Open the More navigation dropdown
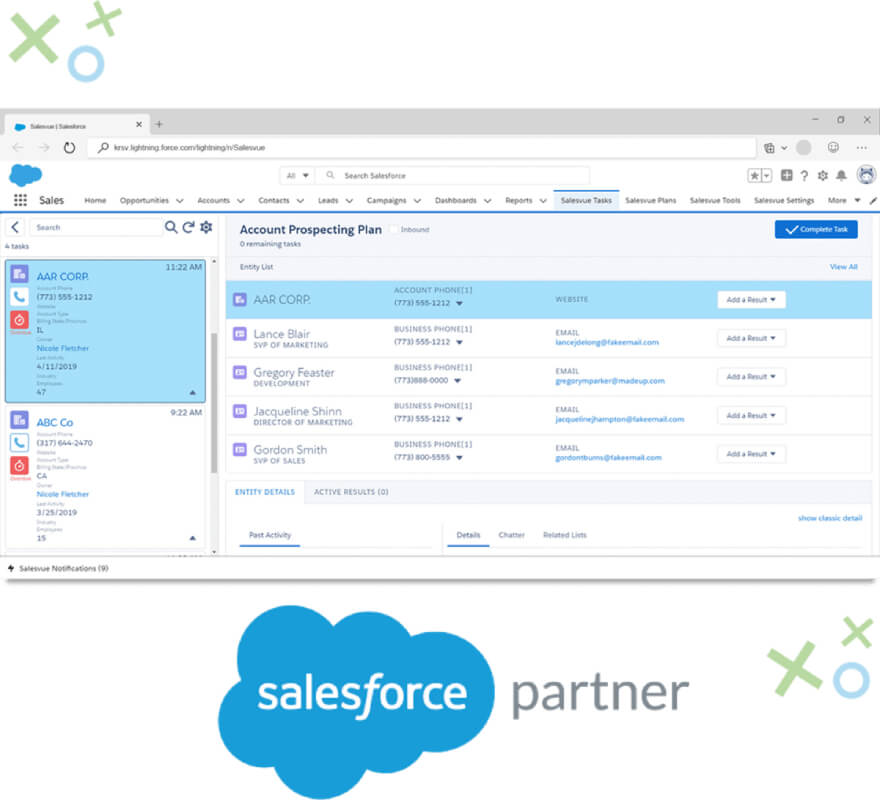The image size is (880, 800). (x=844, y=200)
